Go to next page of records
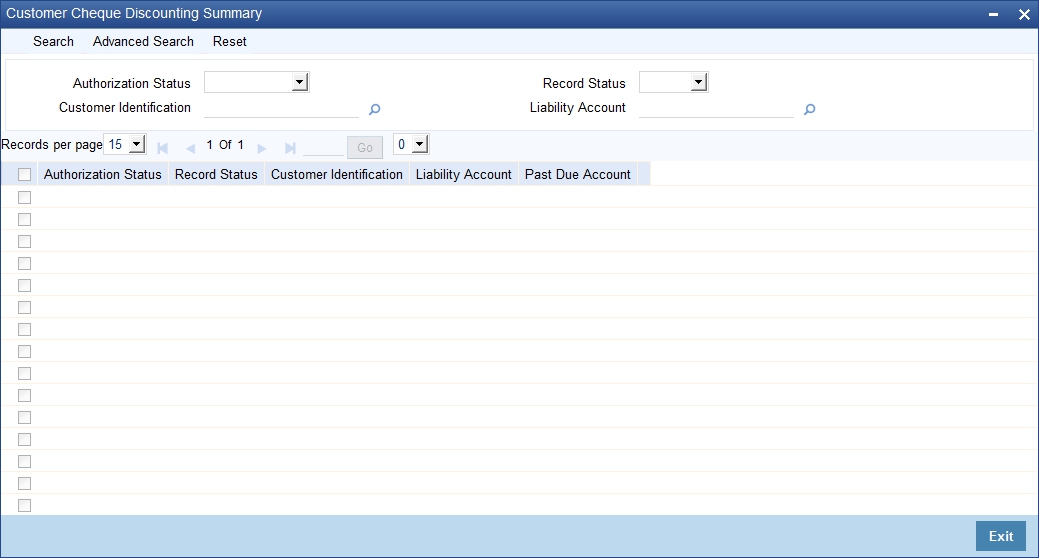The width and height of the screenshot is (1039, 558). click(x=262, y=148)
